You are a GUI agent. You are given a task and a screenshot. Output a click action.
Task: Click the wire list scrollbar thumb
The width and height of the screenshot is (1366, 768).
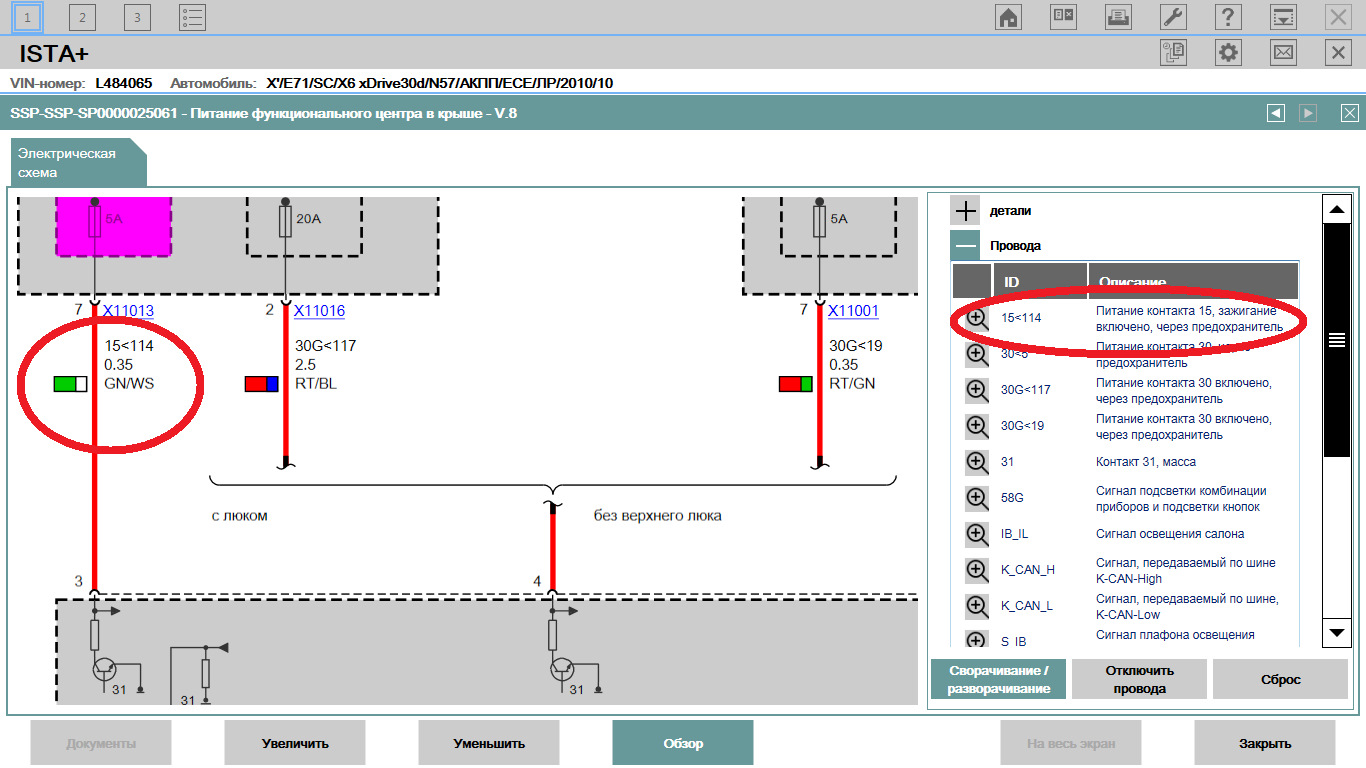1337,340
